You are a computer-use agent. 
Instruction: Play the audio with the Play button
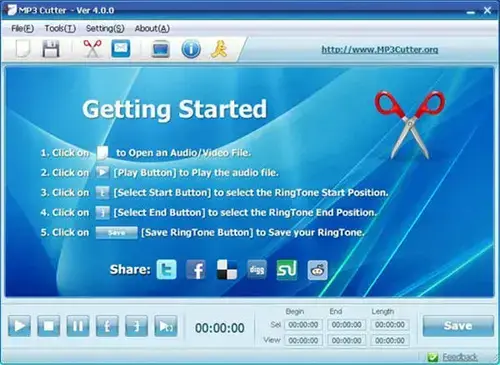19,326
